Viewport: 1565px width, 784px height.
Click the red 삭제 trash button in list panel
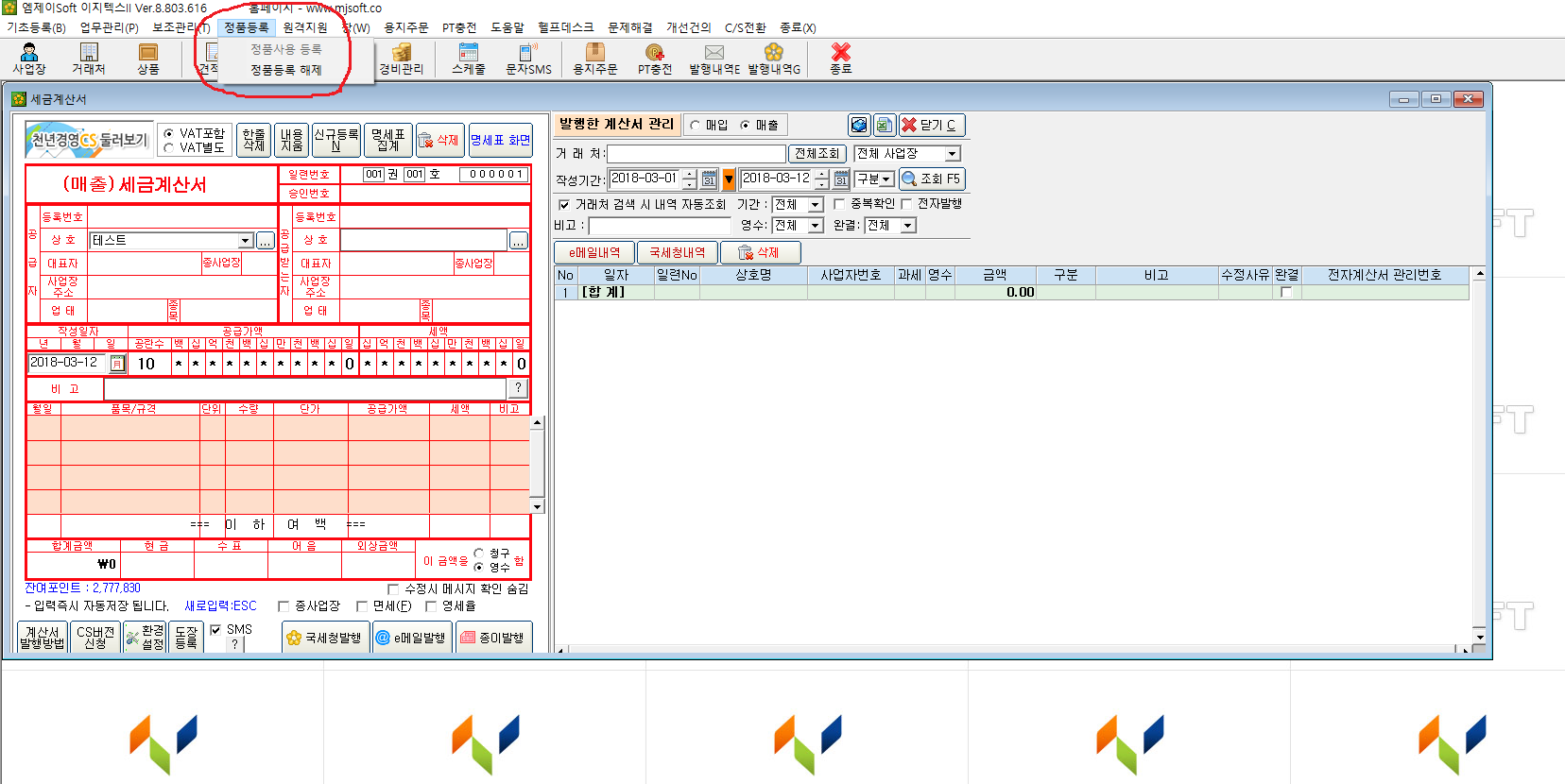(x=761, y=252)
